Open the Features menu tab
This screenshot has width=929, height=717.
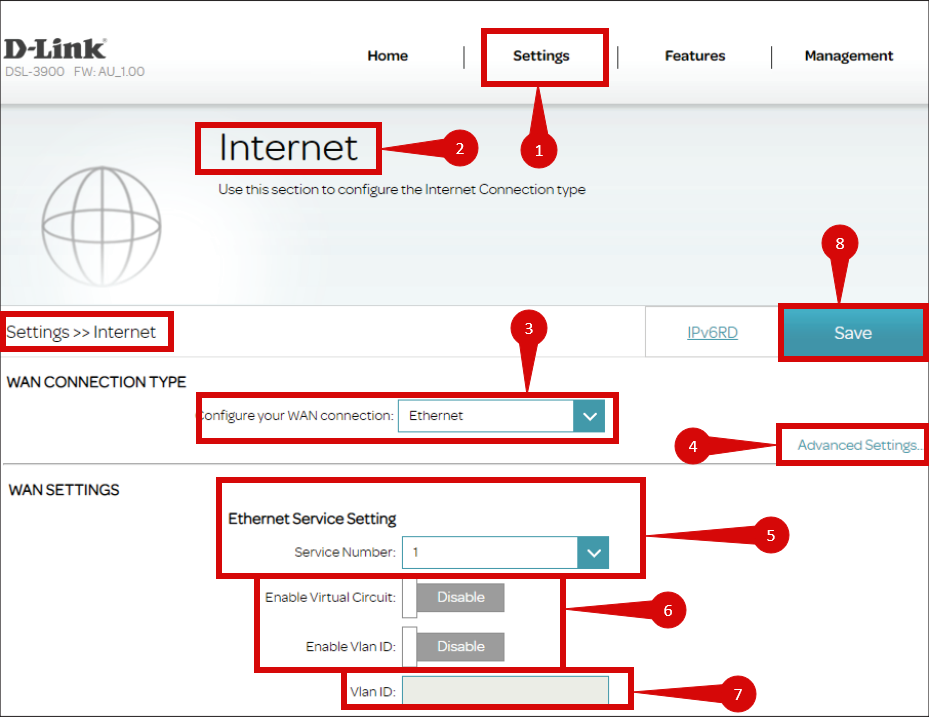(x=694, y=56)
